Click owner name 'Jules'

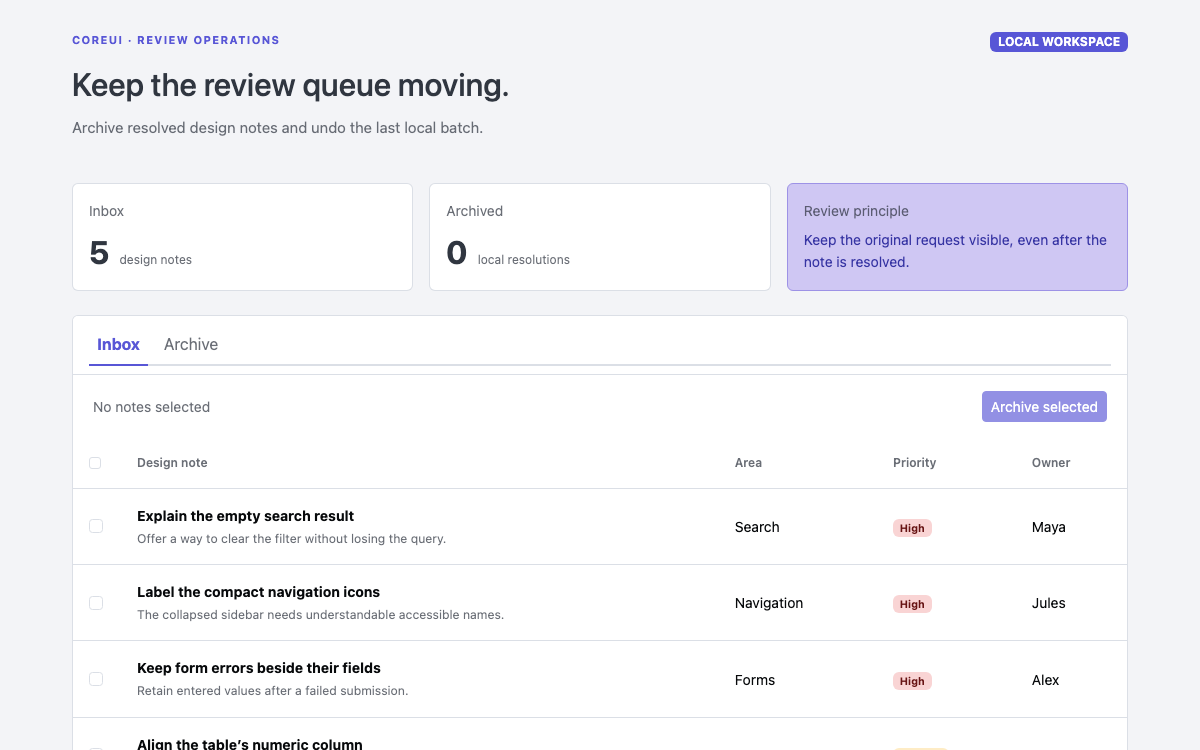pos(1049,603)
